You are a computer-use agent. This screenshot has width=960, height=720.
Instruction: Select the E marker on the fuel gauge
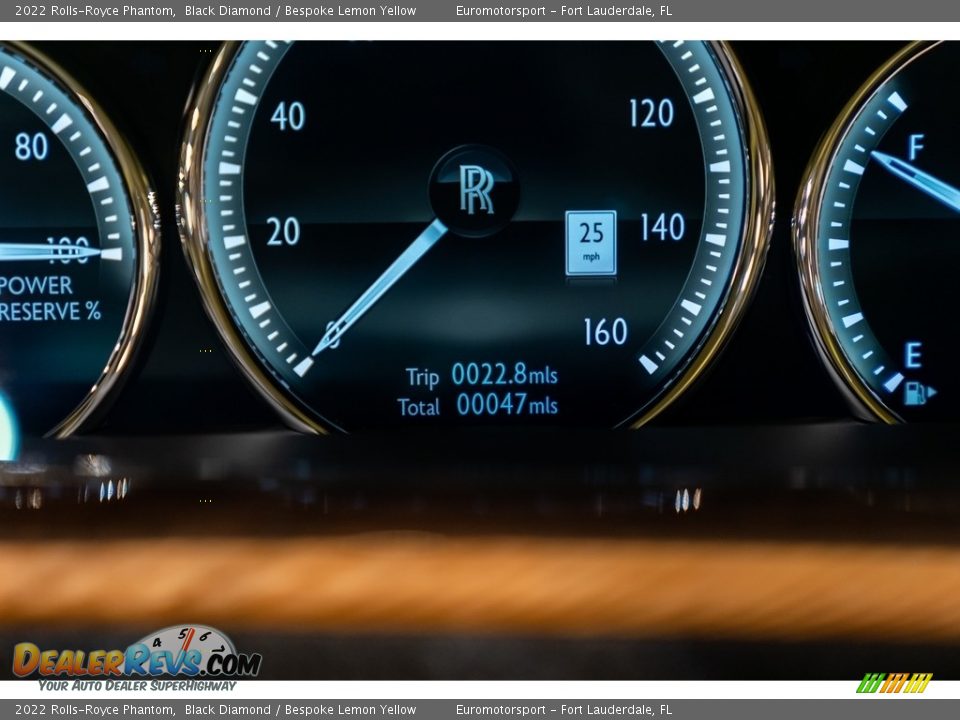911,352
